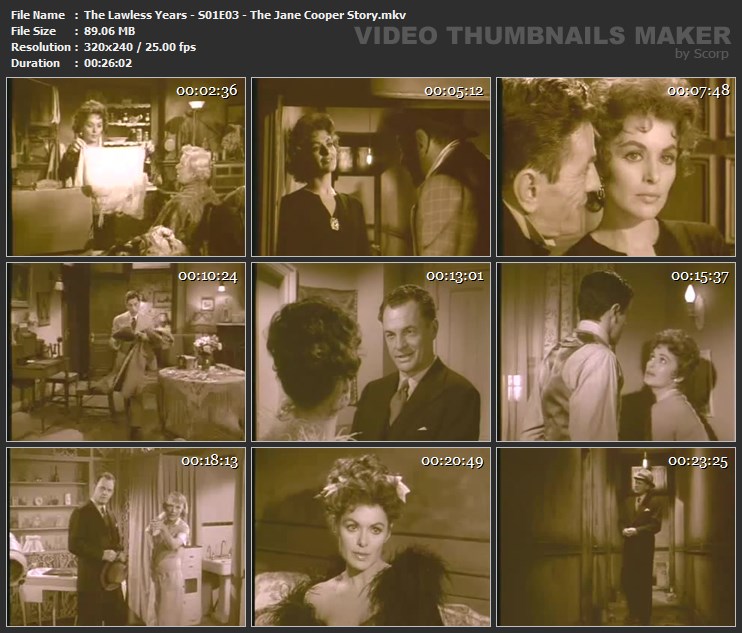
Task: Select the frame at 00:10:24
Action: click(x=126, y=352)
